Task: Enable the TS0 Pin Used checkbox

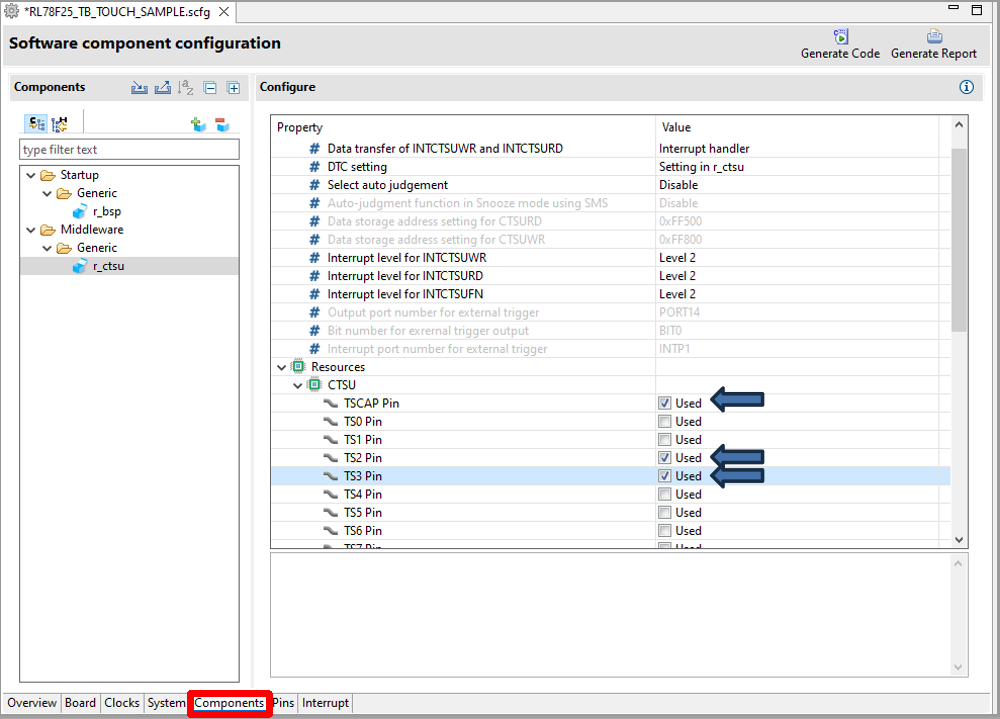Action: click(x=665, y=421)
